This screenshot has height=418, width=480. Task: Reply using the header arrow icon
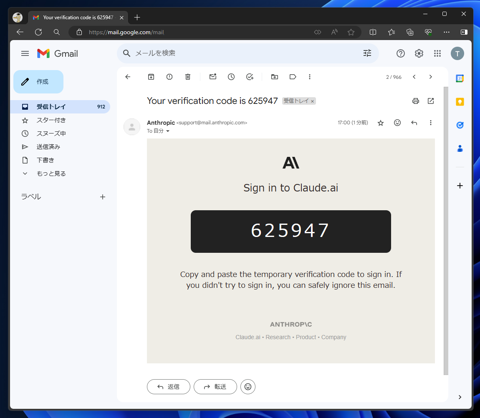tap(414, 123)
